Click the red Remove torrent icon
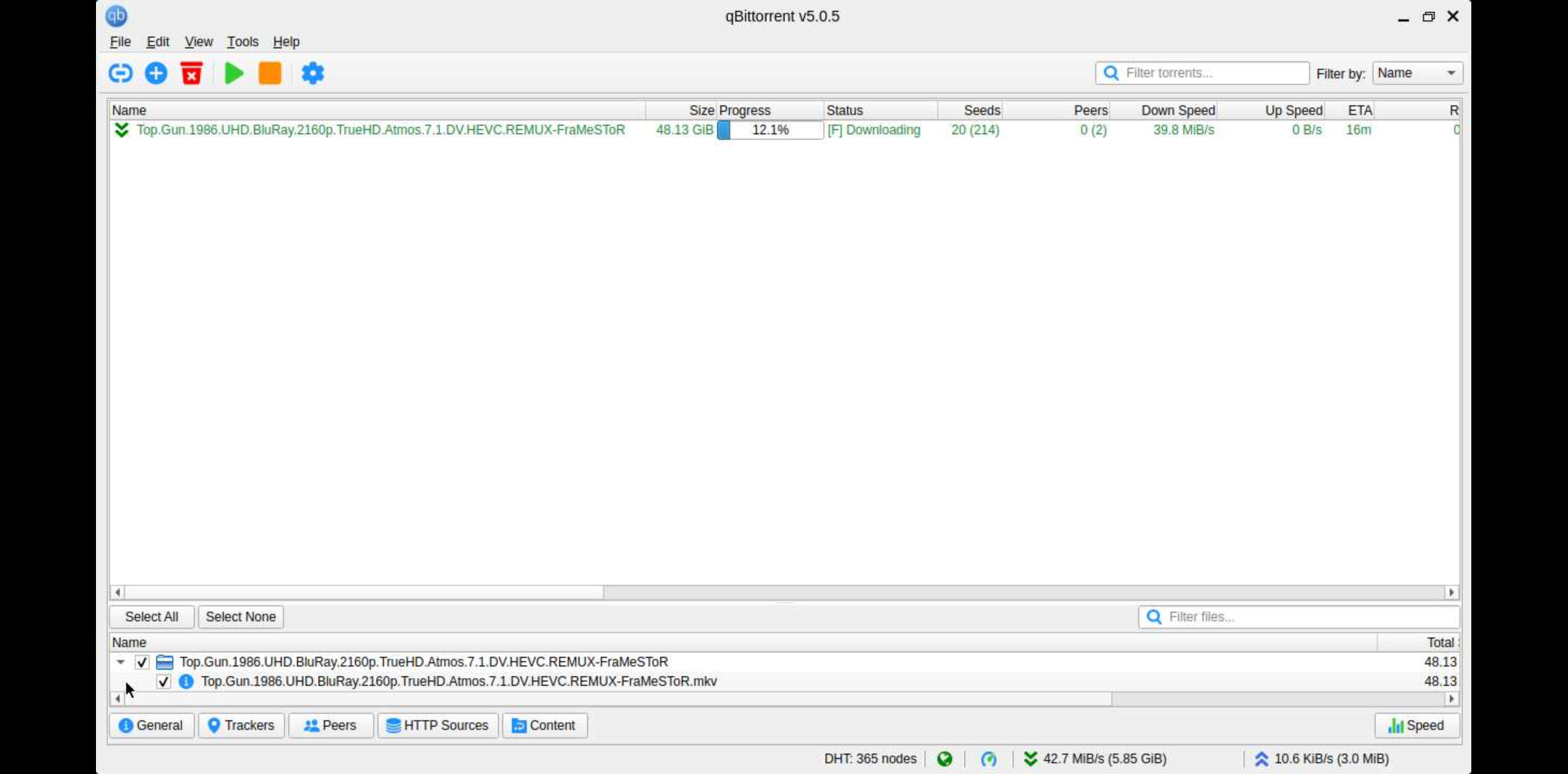This screenshot has width=1568, height=774. point(191,73)
